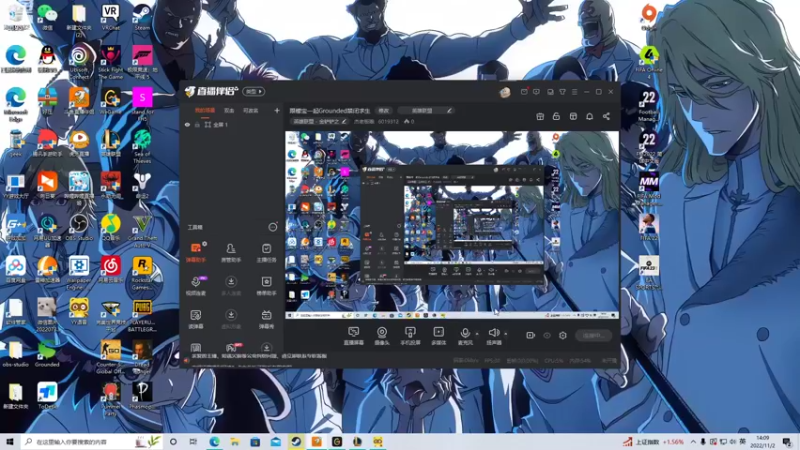Open the streaming settings gear icon
The width and height of the screenshot is (800, 450).
coord(563,335)
